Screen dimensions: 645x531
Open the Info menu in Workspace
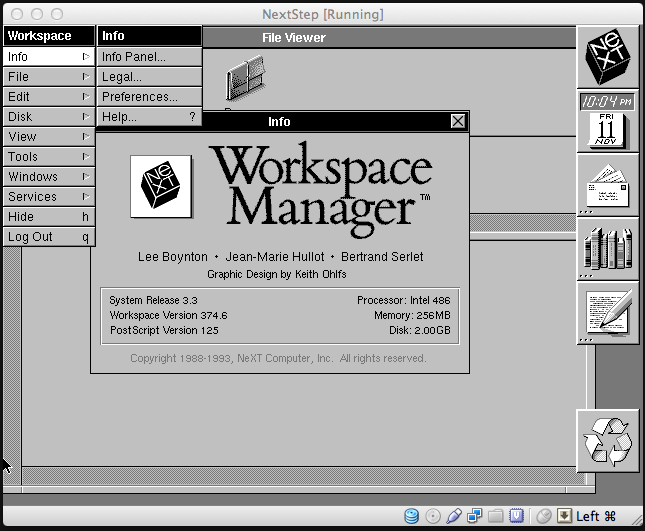tap(49, 56)
